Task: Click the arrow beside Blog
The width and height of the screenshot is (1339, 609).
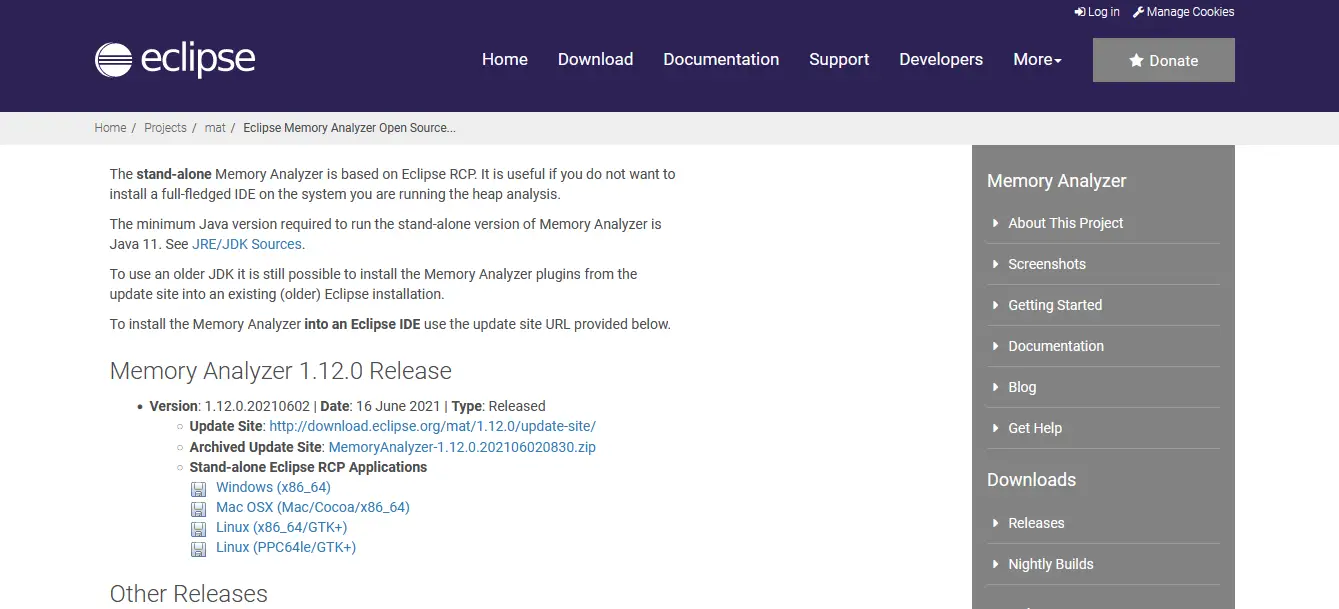Action: pyautogui.click(x=996, y=387)
